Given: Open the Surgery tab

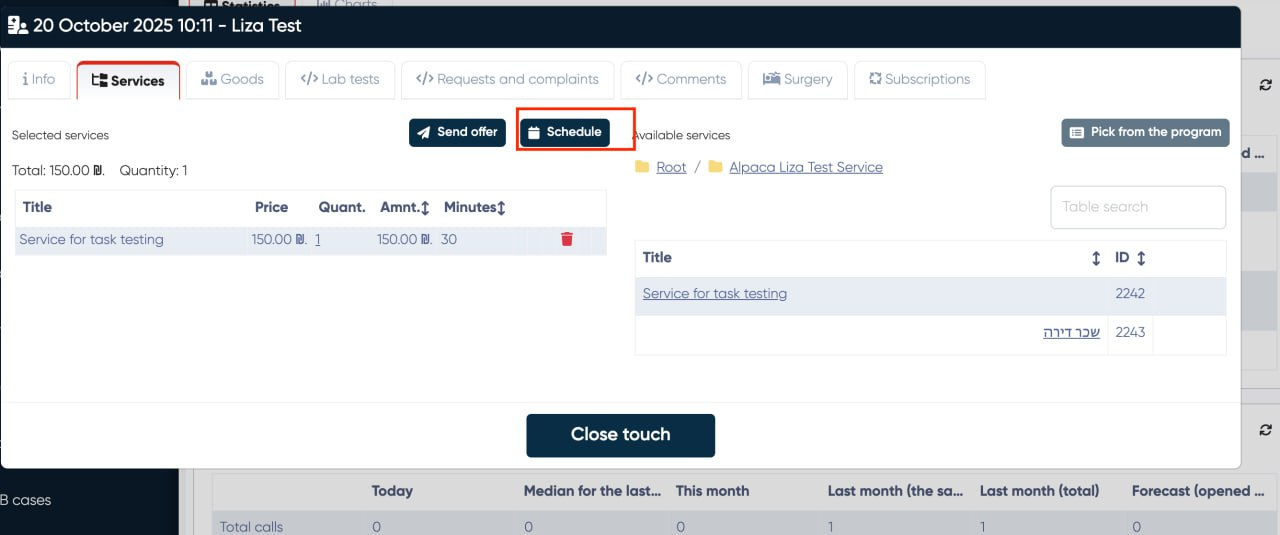Looking at the screenshot, I should 797,80.
